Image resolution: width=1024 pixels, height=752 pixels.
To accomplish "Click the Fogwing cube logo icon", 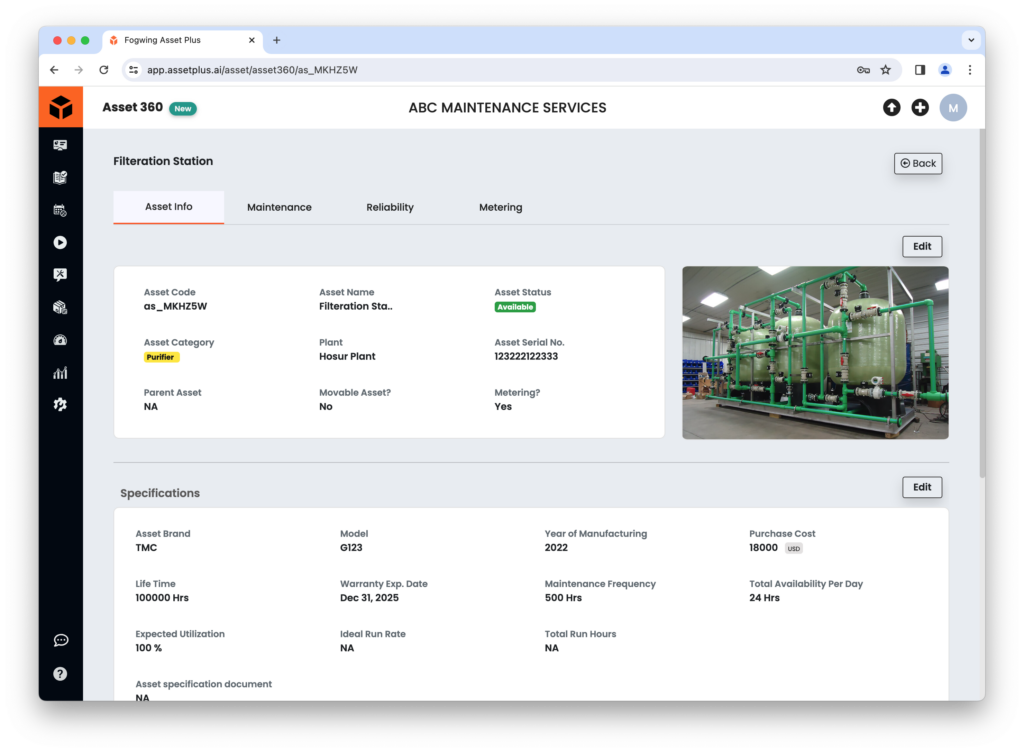I will (x=61, y=107).
